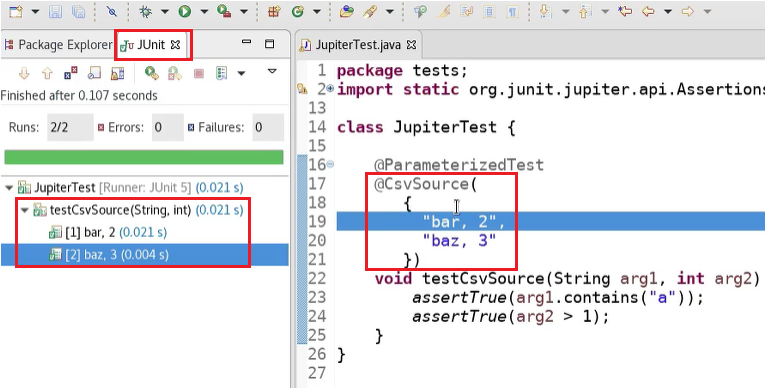Select test result [1] bar, 2
Image resolution: width=765 pixels, height=388 pixels.
click(108, 232)
